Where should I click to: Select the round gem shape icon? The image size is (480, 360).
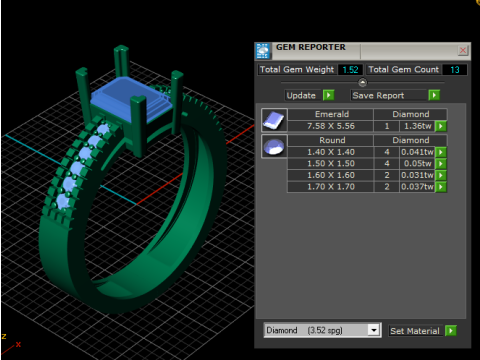(x=274, y=146)
